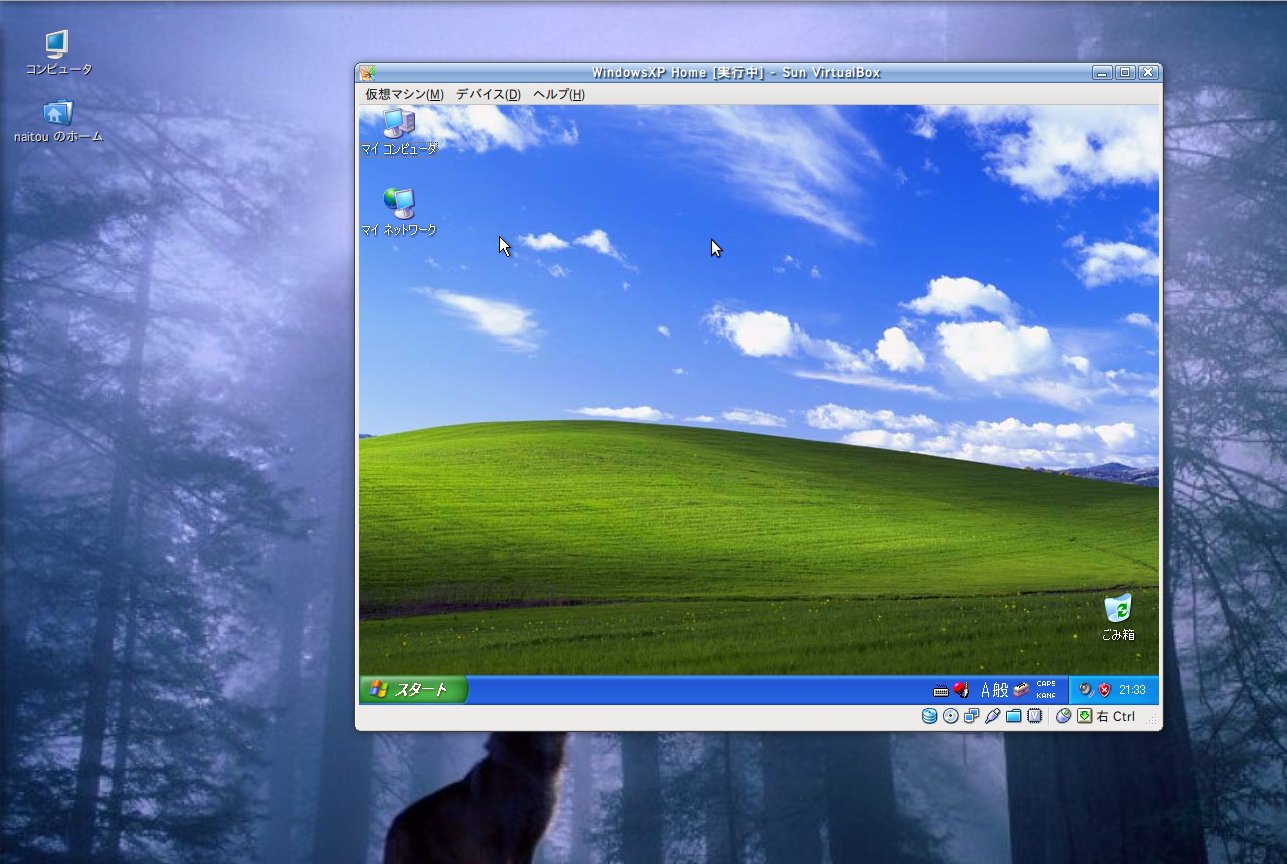The height and width of the screenshot is (864, 1287).
Task: Click the VirtualBox USB devices status icon
Action: [x=992, y=716]
